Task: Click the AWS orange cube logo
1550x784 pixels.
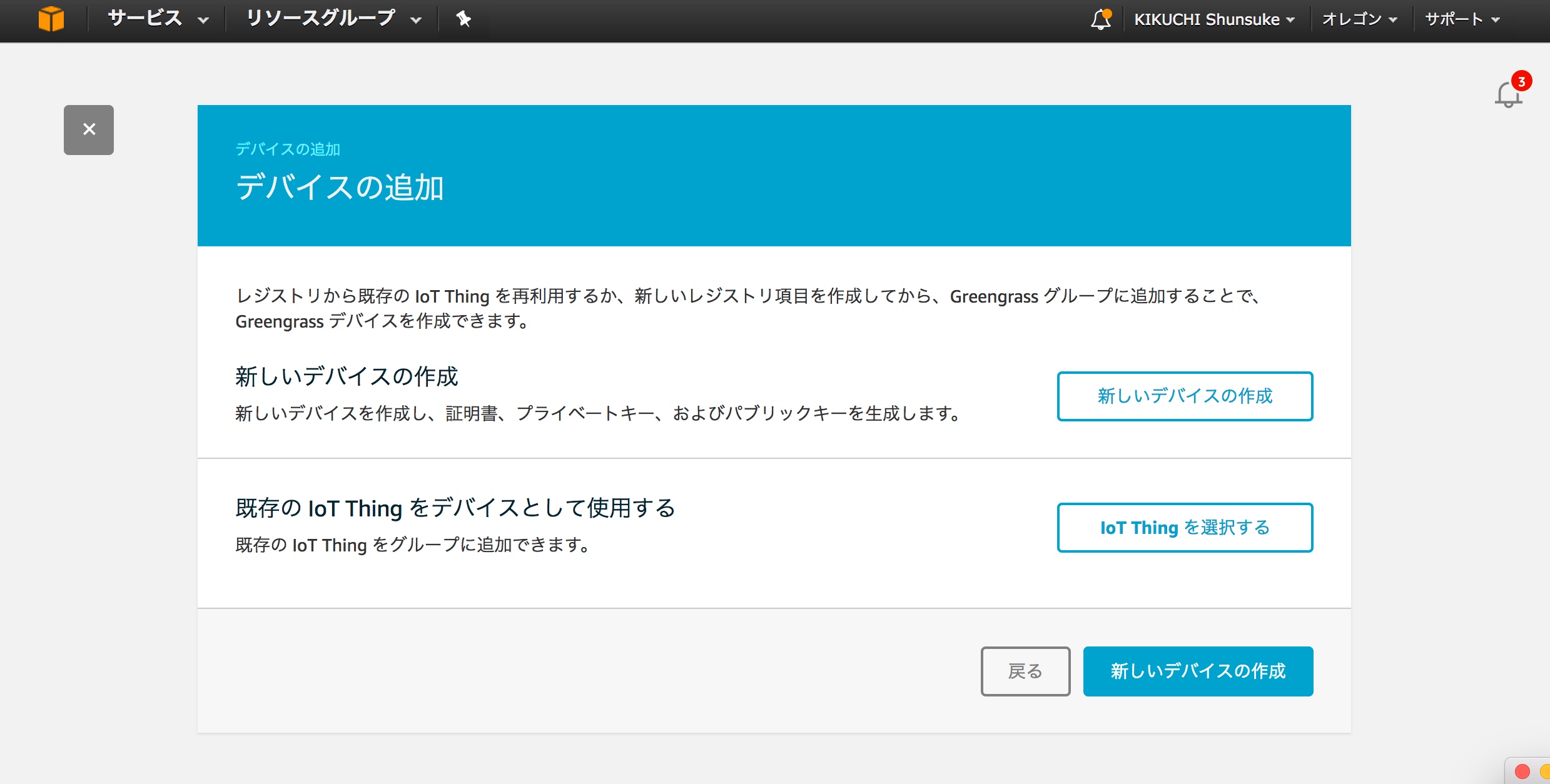Action: pyautogui.click(x=51, y=19)
